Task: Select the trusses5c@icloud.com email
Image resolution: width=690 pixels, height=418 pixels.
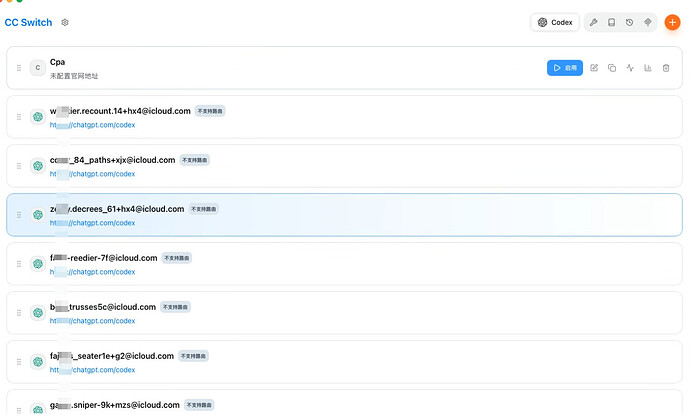Action: click(103, 307)
